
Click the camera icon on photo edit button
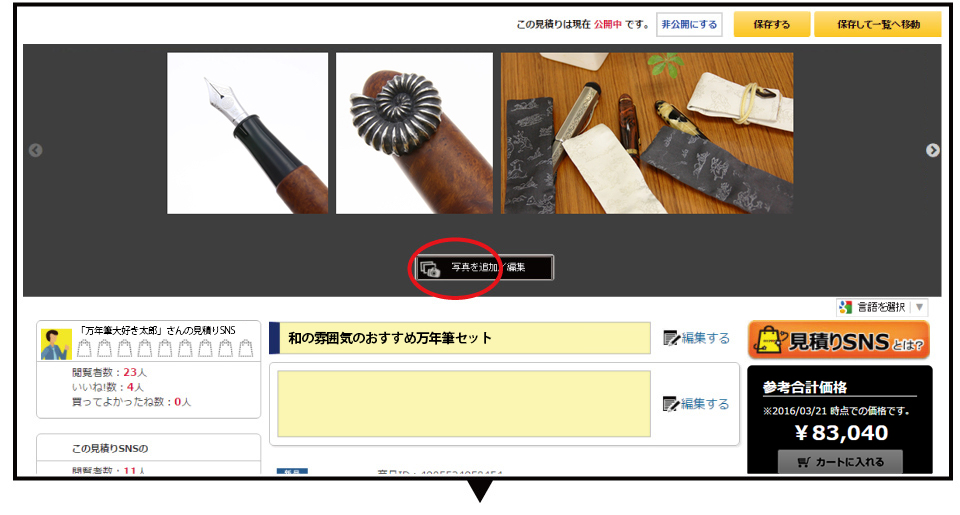(430, 268)
